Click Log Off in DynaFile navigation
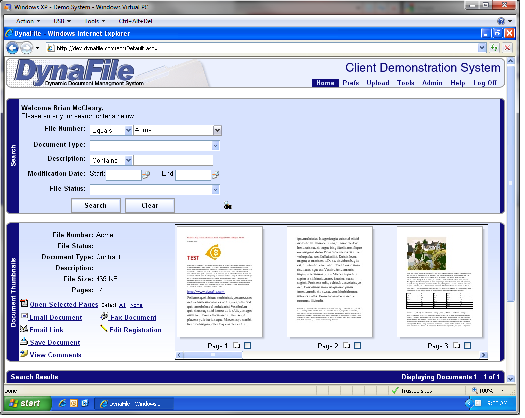Image resolution: width=525 pixels, height=418 pixels. [x=485, y=83]
